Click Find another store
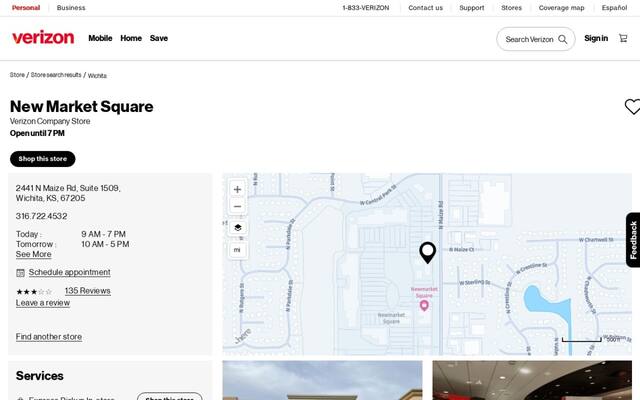 click(x=49, y=337)
